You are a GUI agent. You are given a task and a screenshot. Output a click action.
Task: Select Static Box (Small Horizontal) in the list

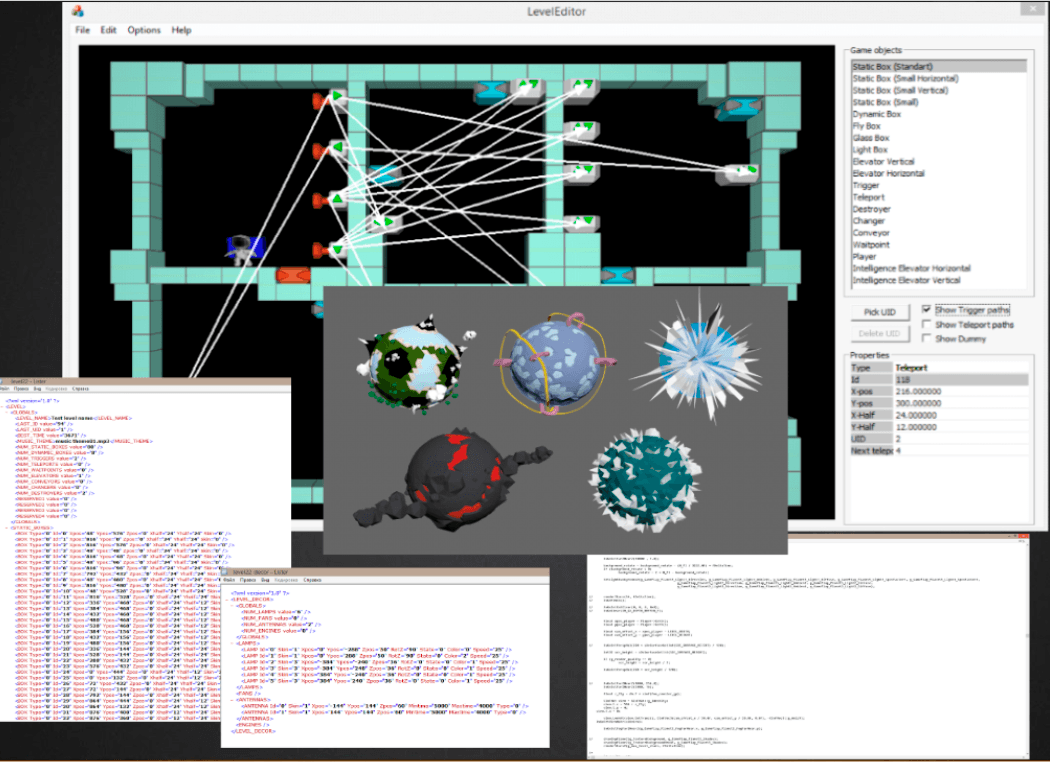pos(939,78)
